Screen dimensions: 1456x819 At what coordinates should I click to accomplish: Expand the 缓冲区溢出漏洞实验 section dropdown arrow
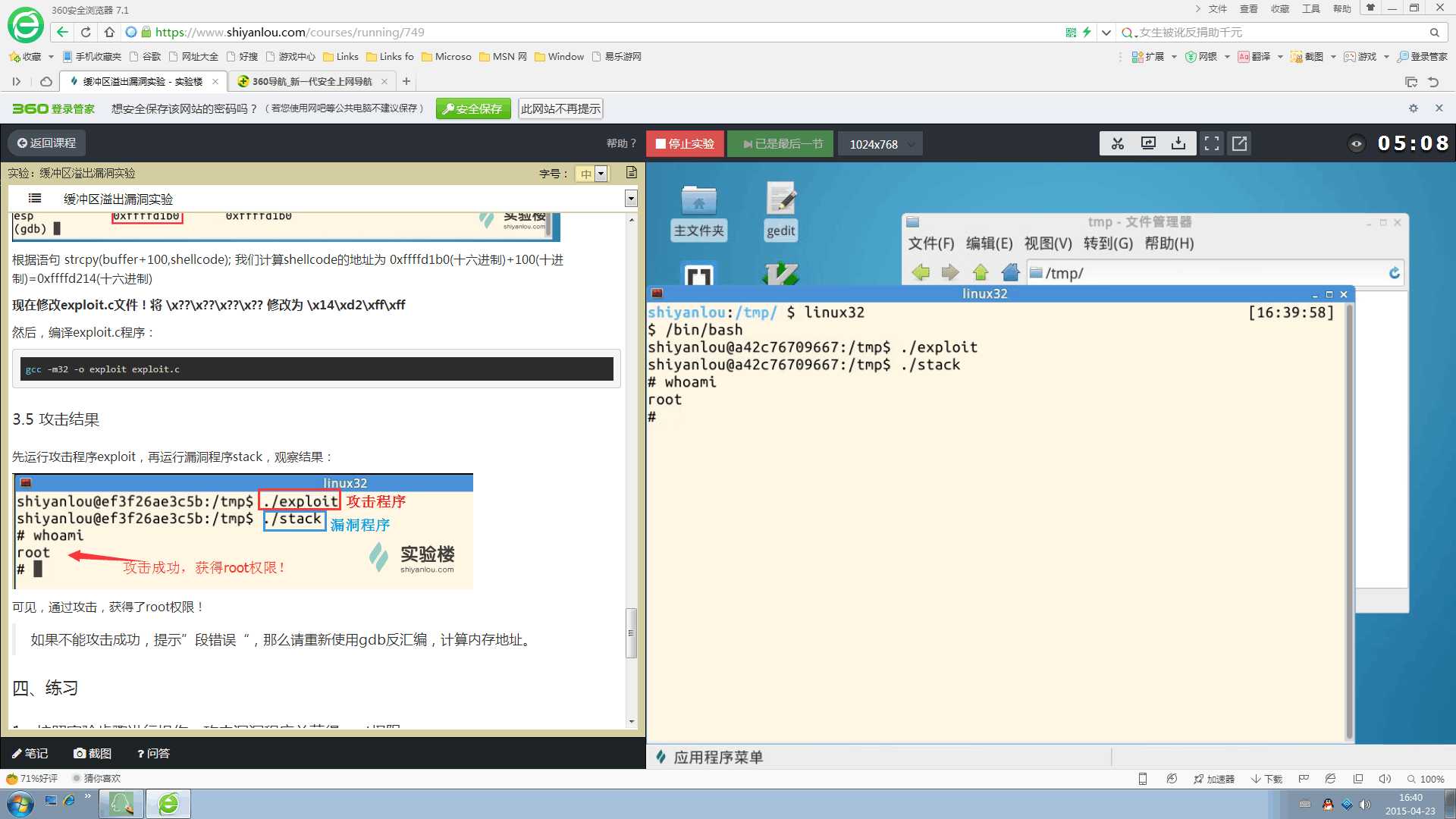coord(631,199)
